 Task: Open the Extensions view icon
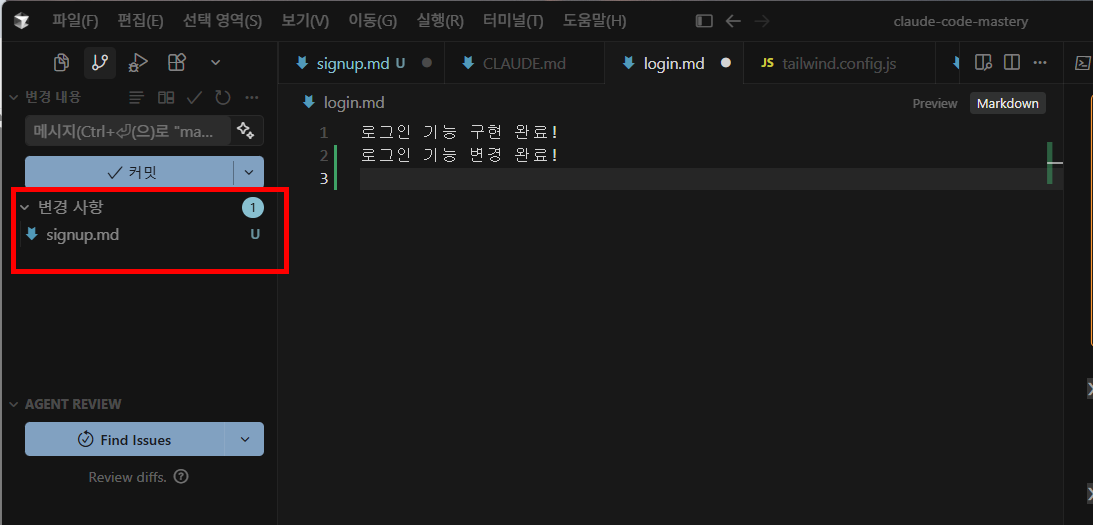[176, 63]
